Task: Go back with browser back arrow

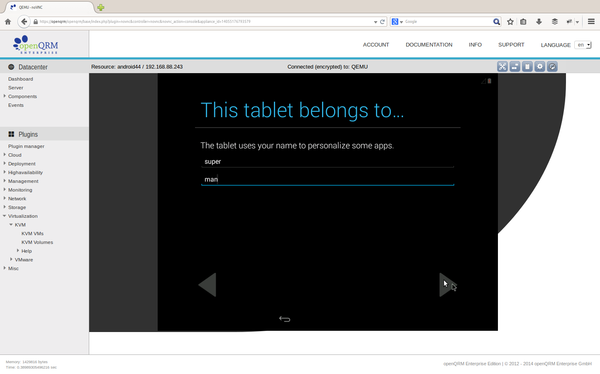Action: click(24, 21)
